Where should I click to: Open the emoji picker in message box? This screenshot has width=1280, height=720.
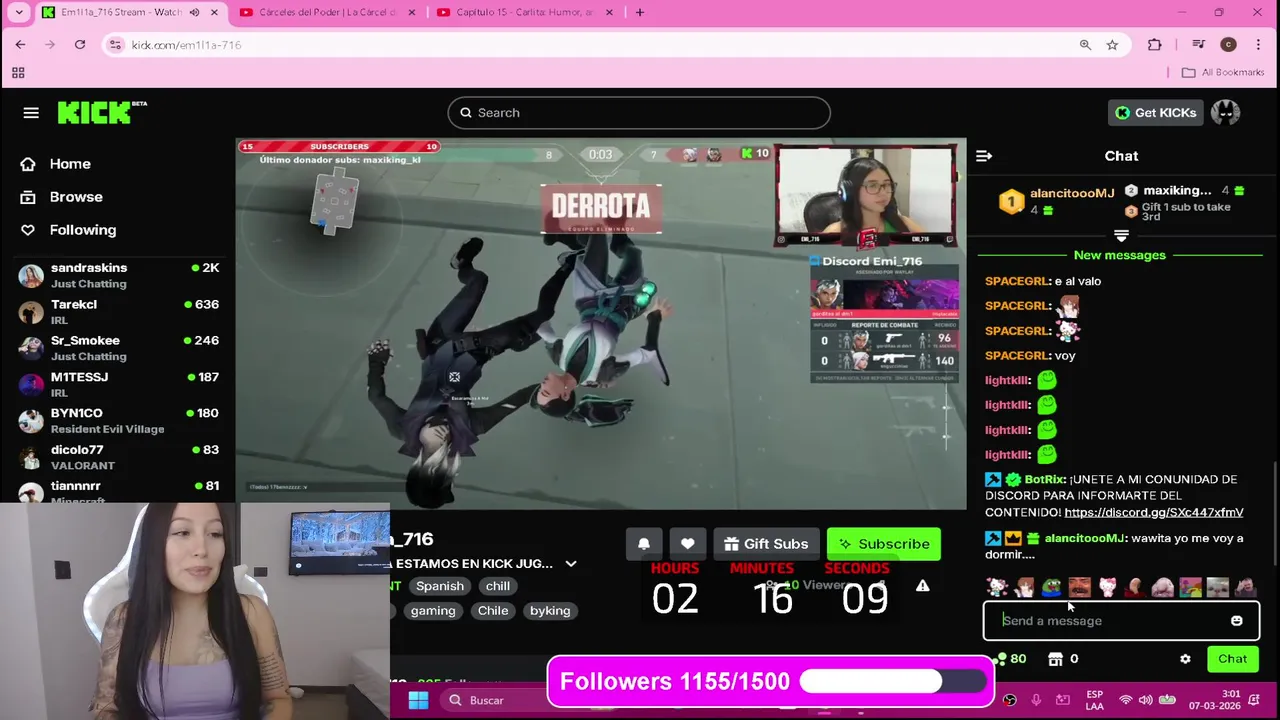[1236, 621]
